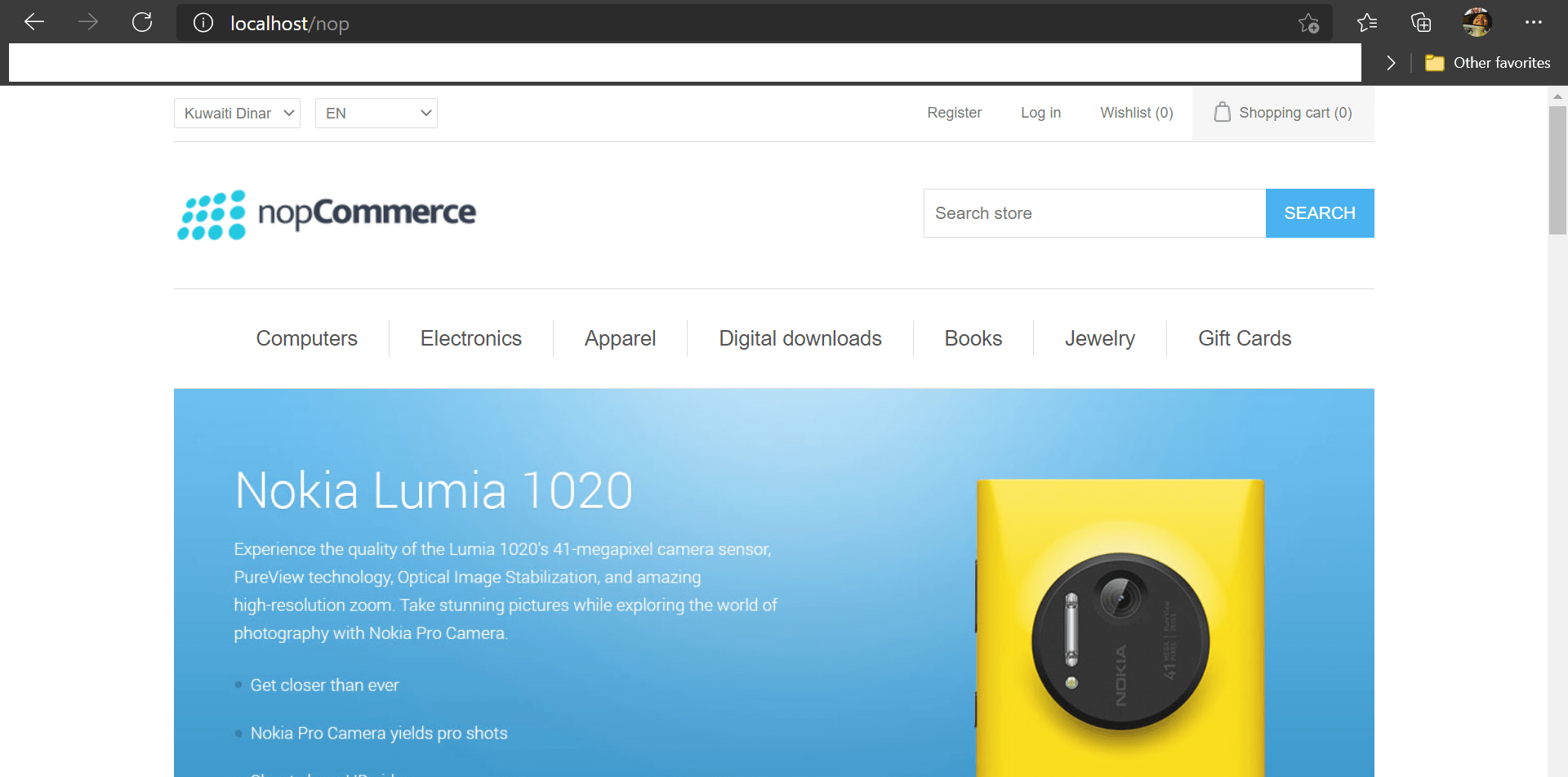Viewport: 1568px width, 777px height.
Task: Open the Wishlist (0) link
Action: click(1136, 113)
